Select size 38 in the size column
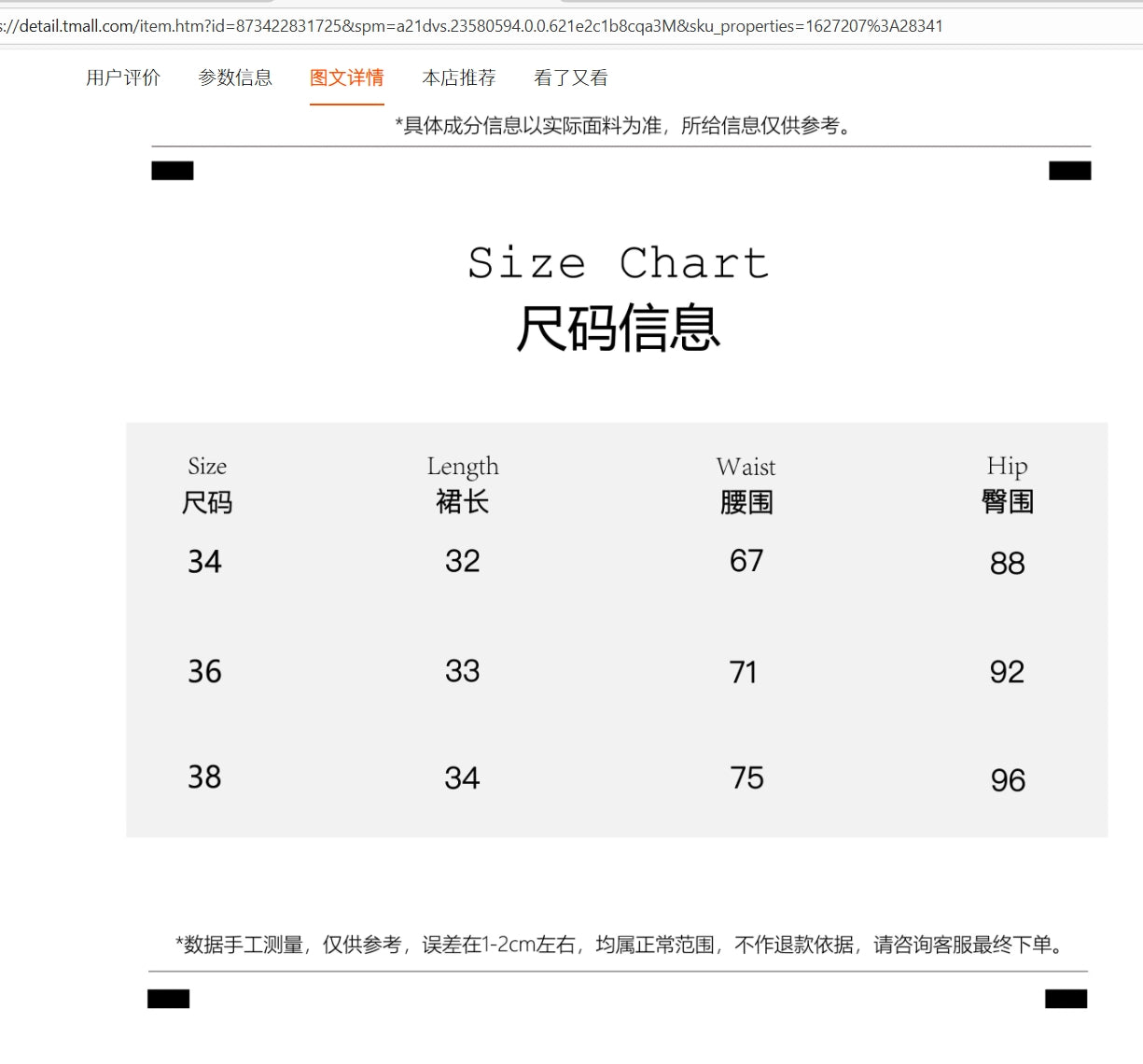The height and width of the screenshot is (1064, 1143). [x=204, y=777]
